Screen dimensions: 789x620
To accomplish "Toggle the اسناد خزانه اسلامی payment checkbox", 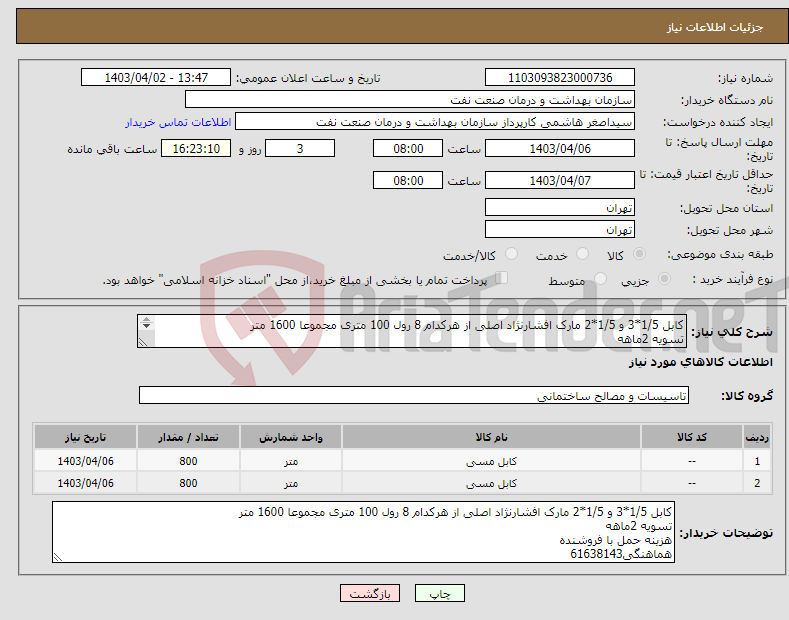I will tap(502, 278).
